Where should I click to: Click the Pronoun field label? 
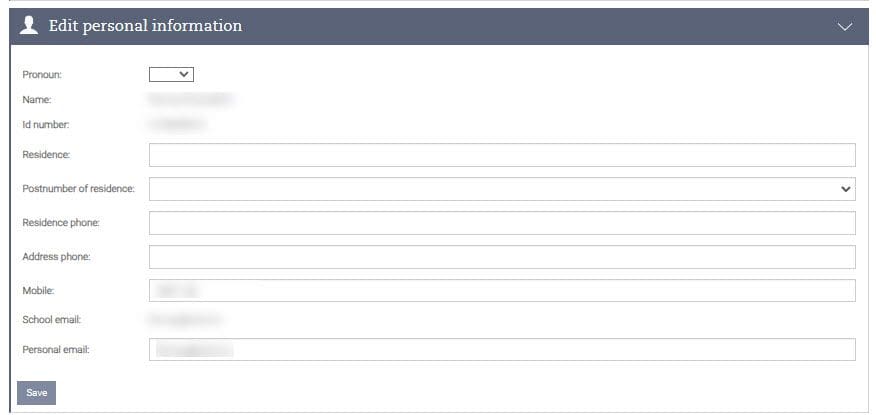click(42, 74)
